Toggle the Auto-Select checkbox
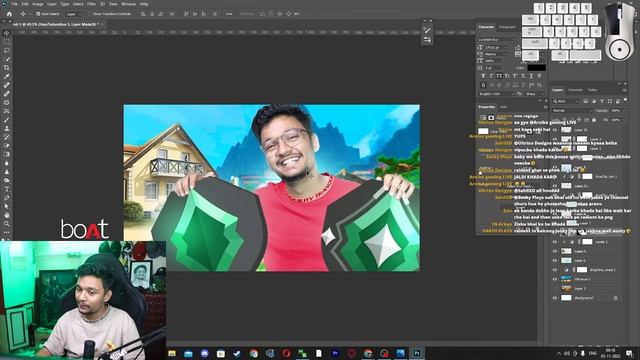The image size is (640, 360). point(38,14)
